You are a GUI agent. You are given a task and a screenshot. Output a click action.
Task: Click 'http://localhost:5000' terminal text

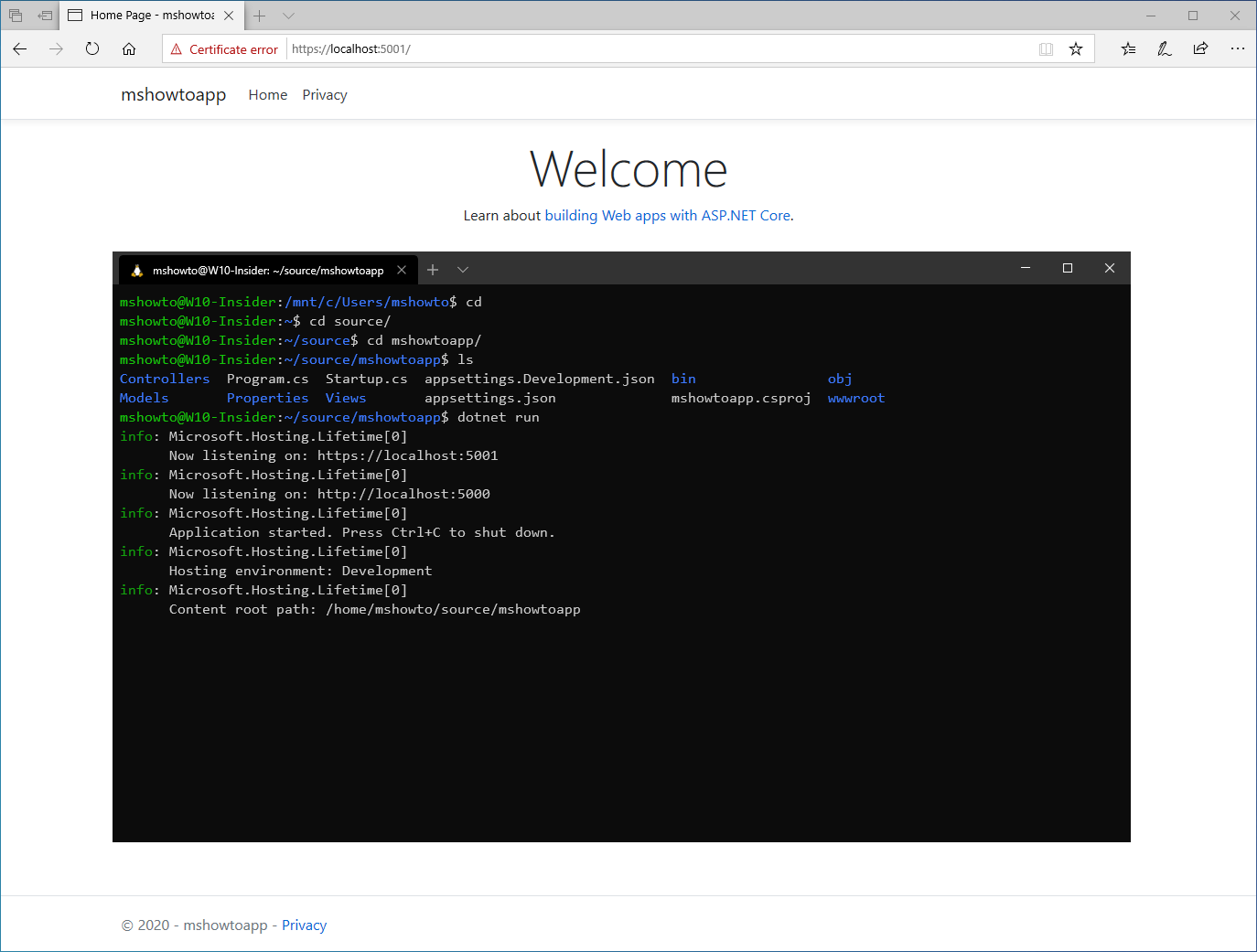click(x=403, y=494)
